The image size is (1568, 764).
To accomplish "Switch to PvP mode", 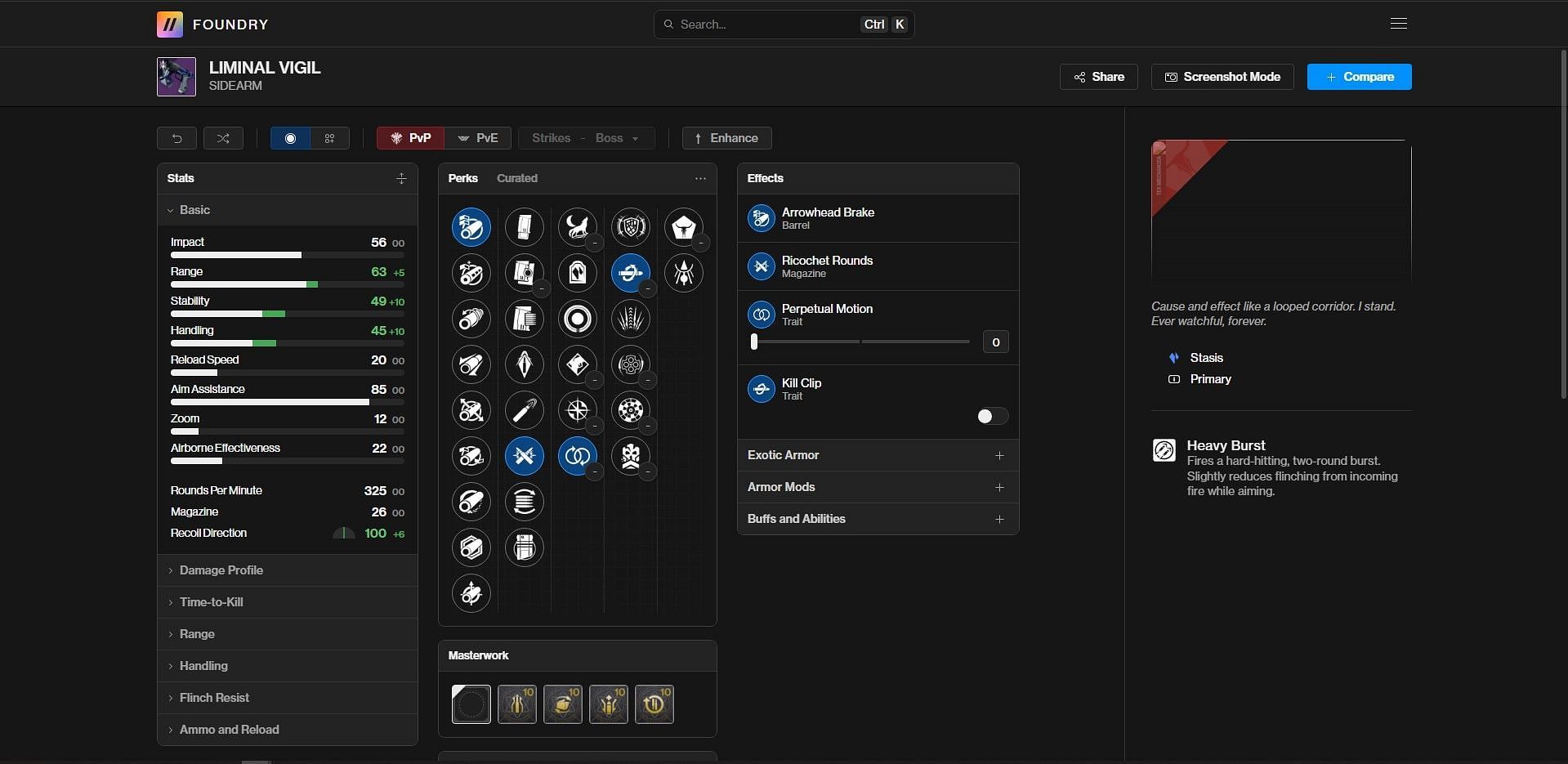I will tap(410, 138).
